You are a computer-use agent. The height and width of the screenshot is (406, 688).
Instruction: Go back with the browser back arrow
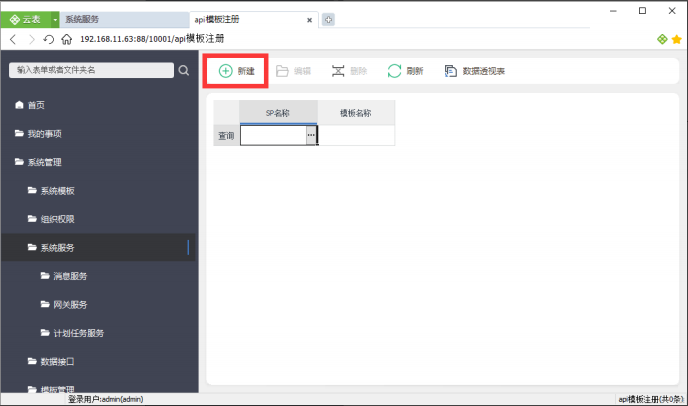pyautogui.click(x=13, y=40)
